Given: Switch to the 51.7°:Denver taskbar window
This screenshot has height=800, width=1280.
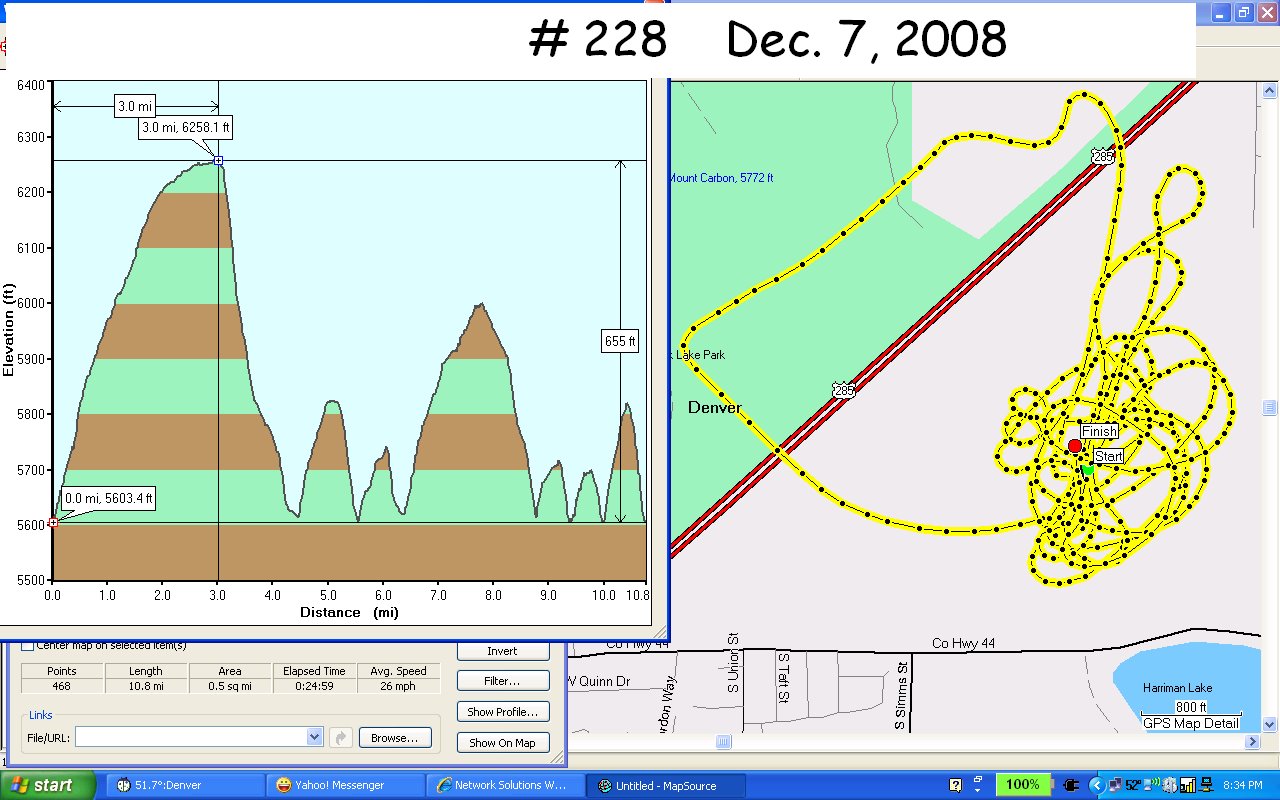Looking at the screenshot, I should (180, 785).
